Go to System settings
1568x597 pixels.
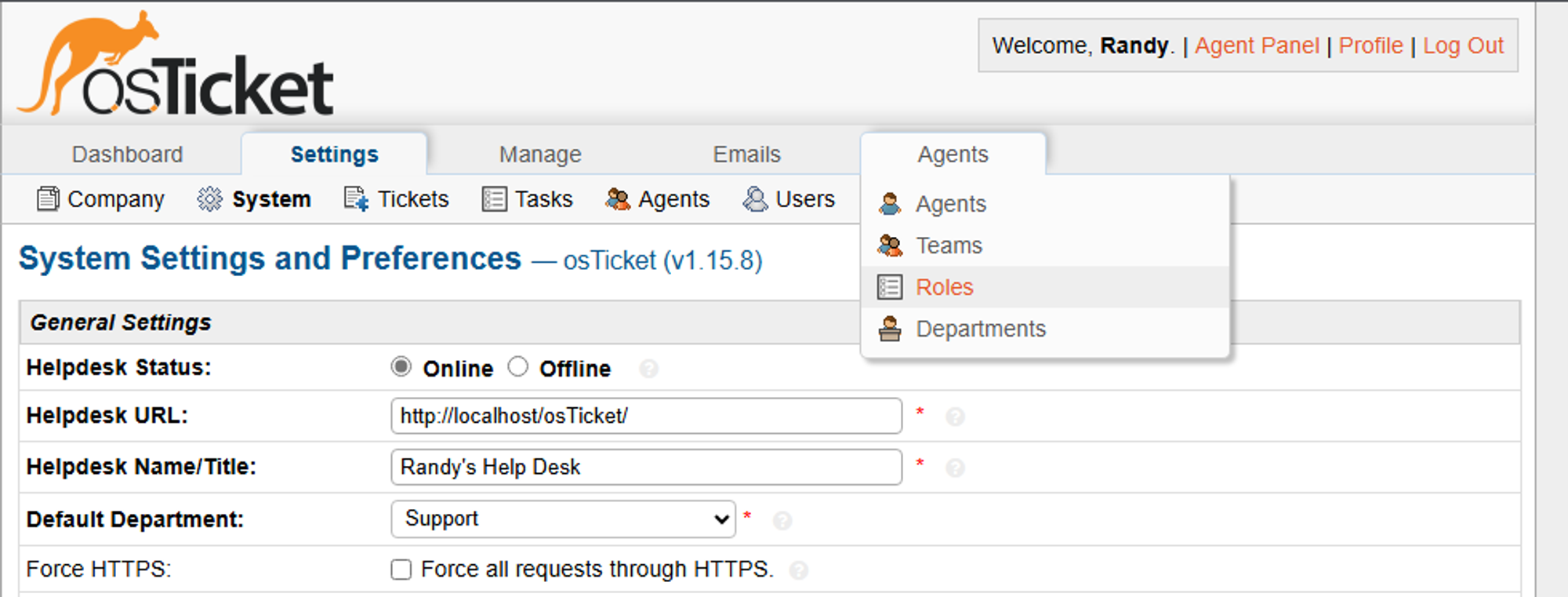point(254,199)
